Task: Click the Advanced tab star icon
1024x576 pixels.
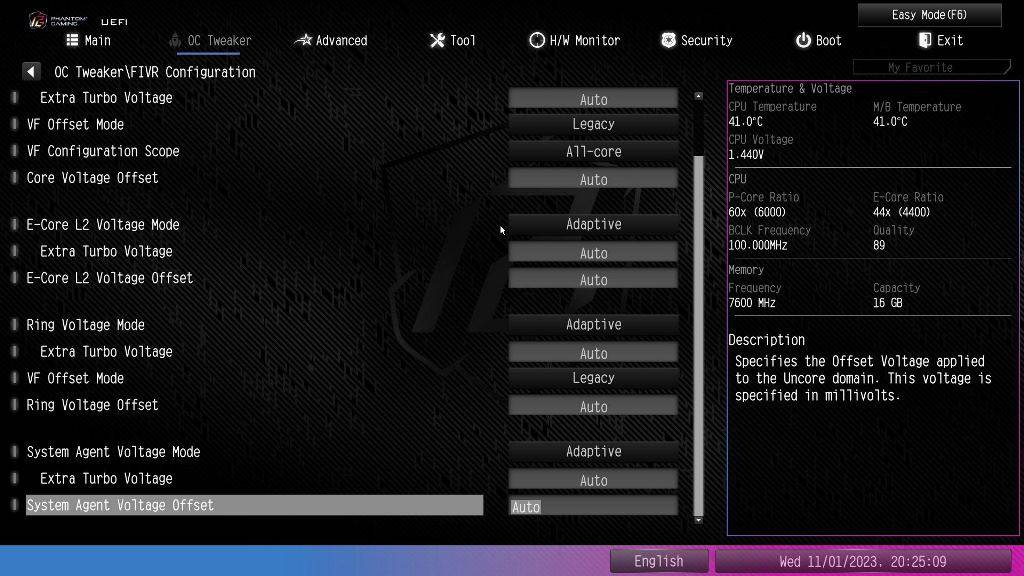Action: point(303,40)
